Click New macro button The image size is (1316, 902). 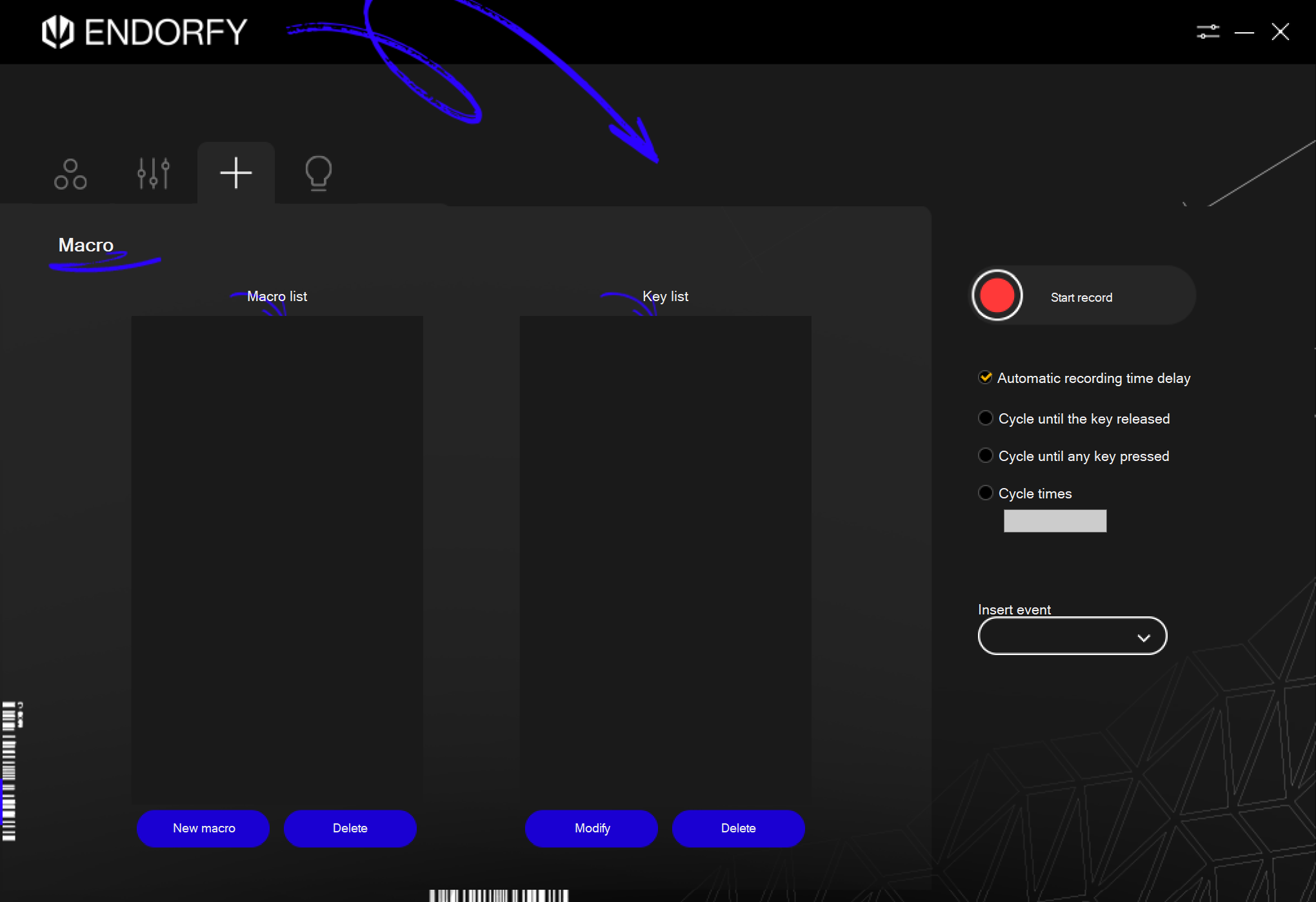click(x=204, y=828)
